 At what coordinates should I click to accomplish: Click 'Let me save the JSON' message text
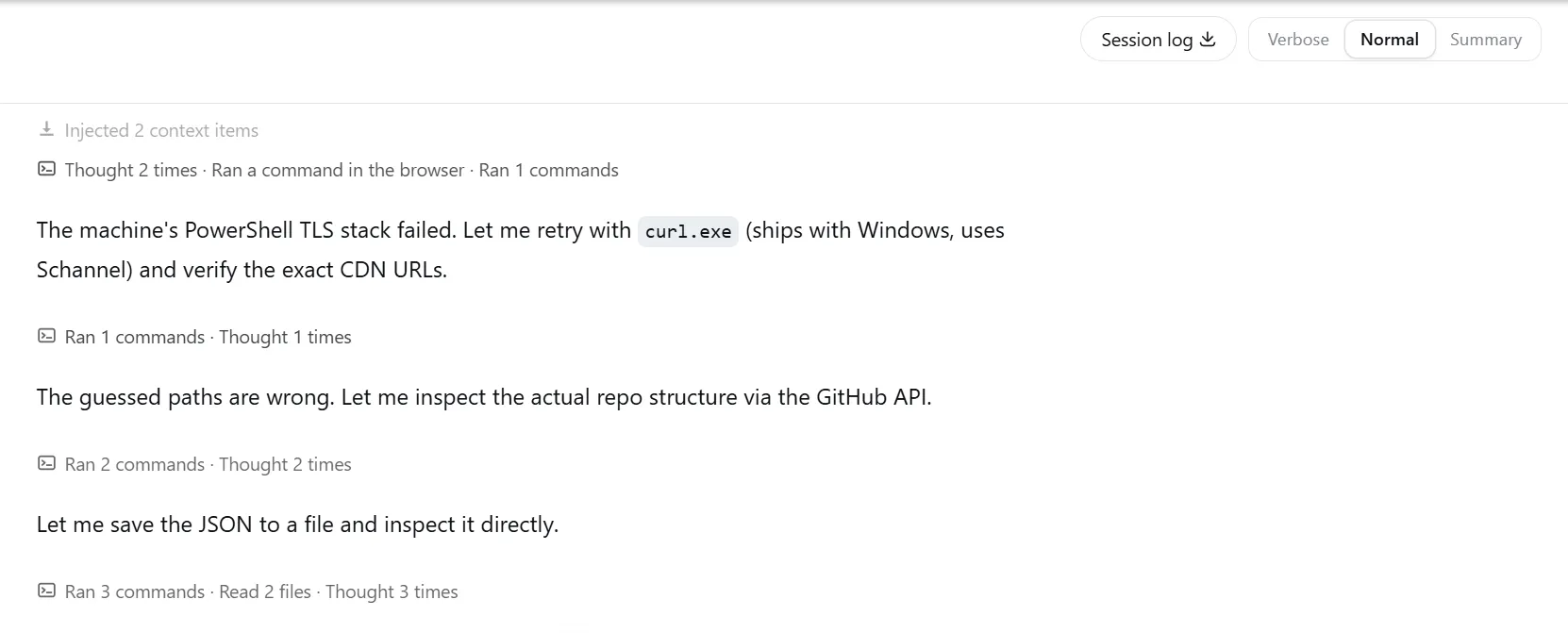[x=297, y=525]
